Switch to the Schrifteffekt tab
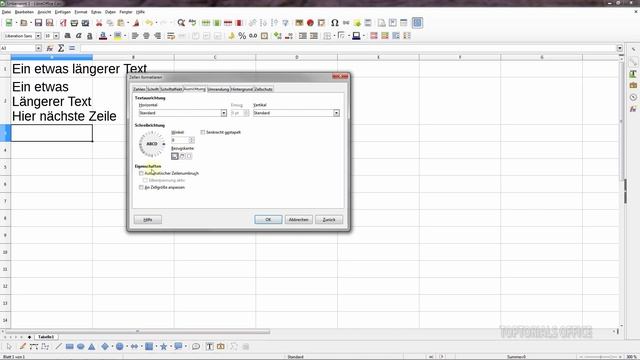This screenshot has width=640, height=360. click(x=171, y=89)
